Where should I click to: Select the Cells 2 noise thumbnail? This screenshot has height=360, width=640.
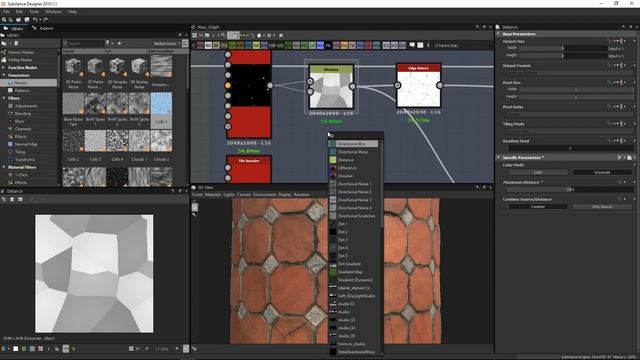tap(73, 141)
